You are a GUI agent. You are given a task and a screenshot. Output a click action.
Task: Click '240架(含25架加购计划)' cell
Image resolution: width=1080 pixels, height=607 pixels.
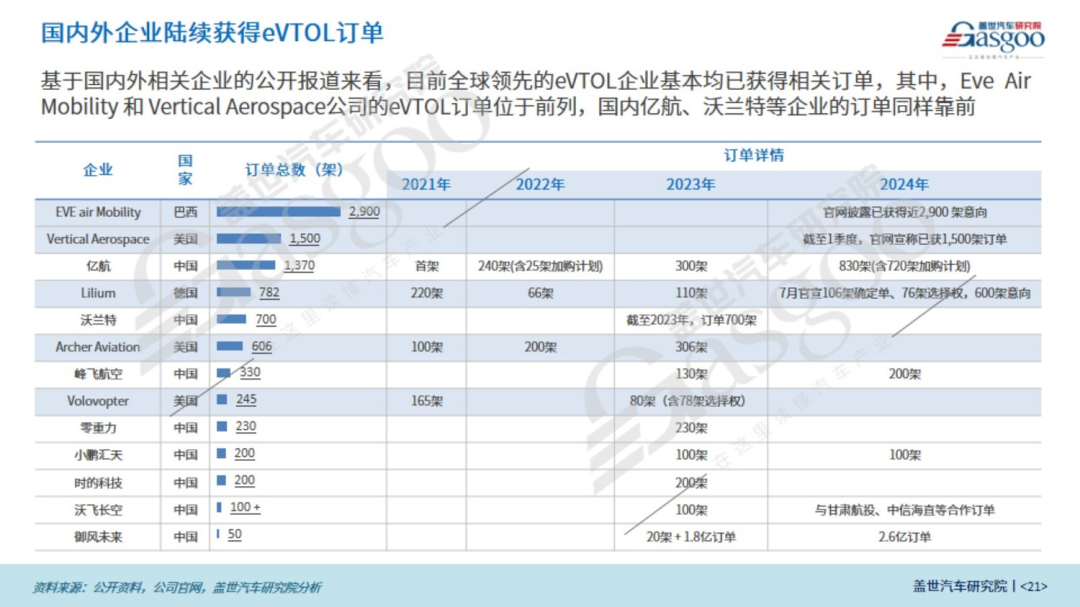click(541, 266)
